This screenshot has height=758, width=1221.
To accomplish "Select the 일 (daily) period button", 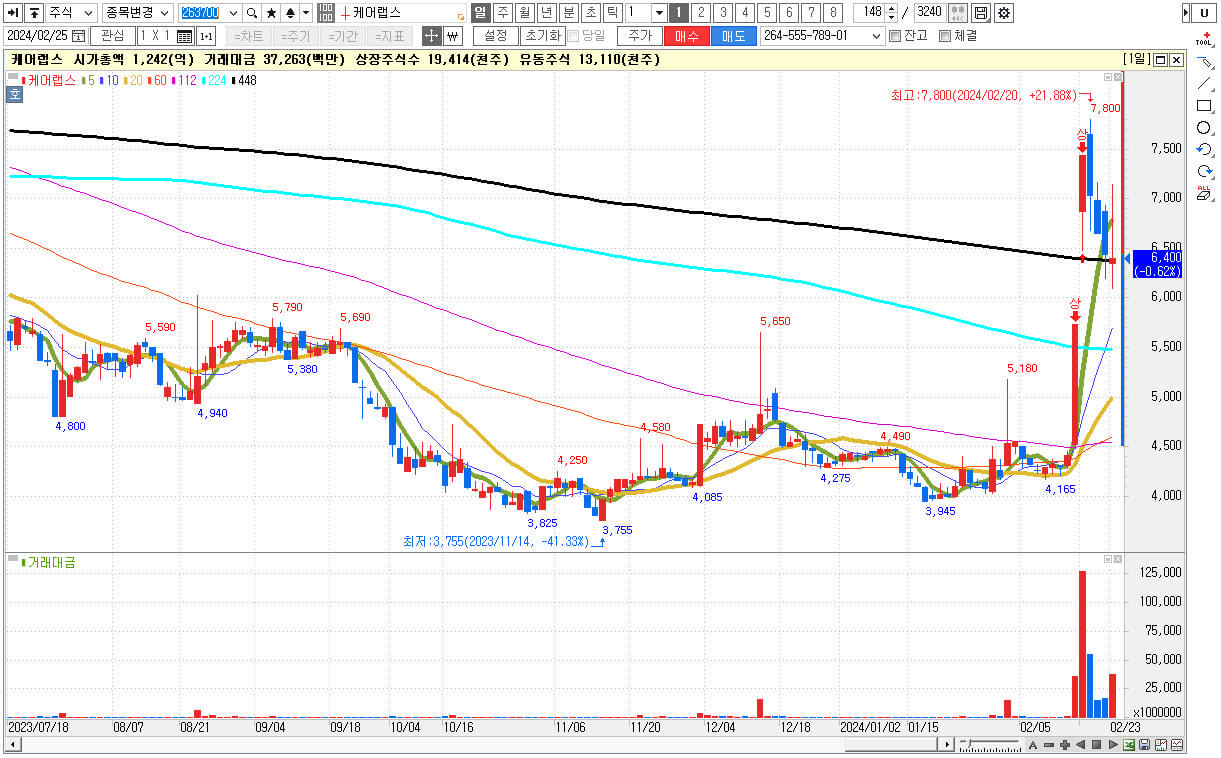I will coord(479,13).
